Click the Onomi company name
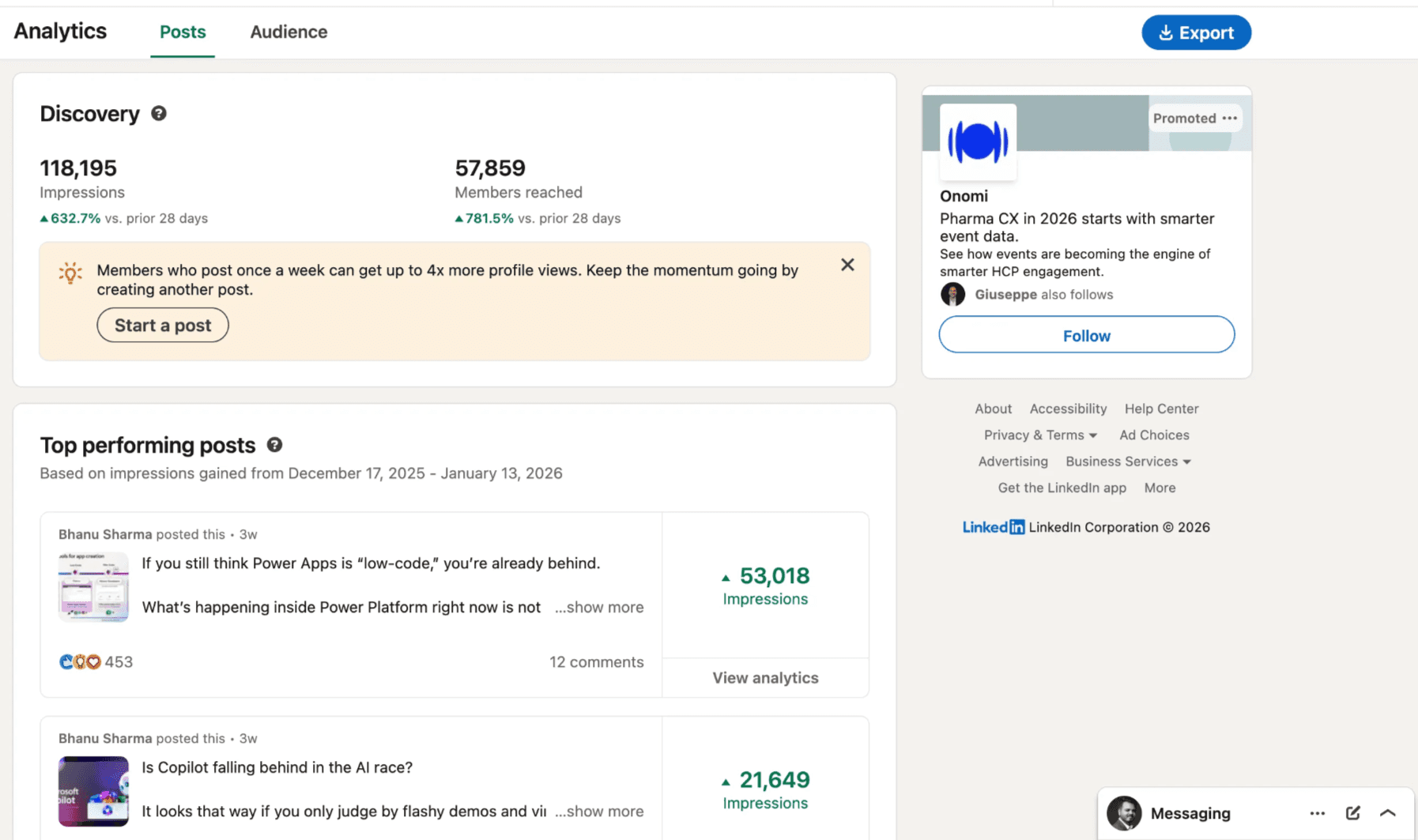 coord(964,196)
